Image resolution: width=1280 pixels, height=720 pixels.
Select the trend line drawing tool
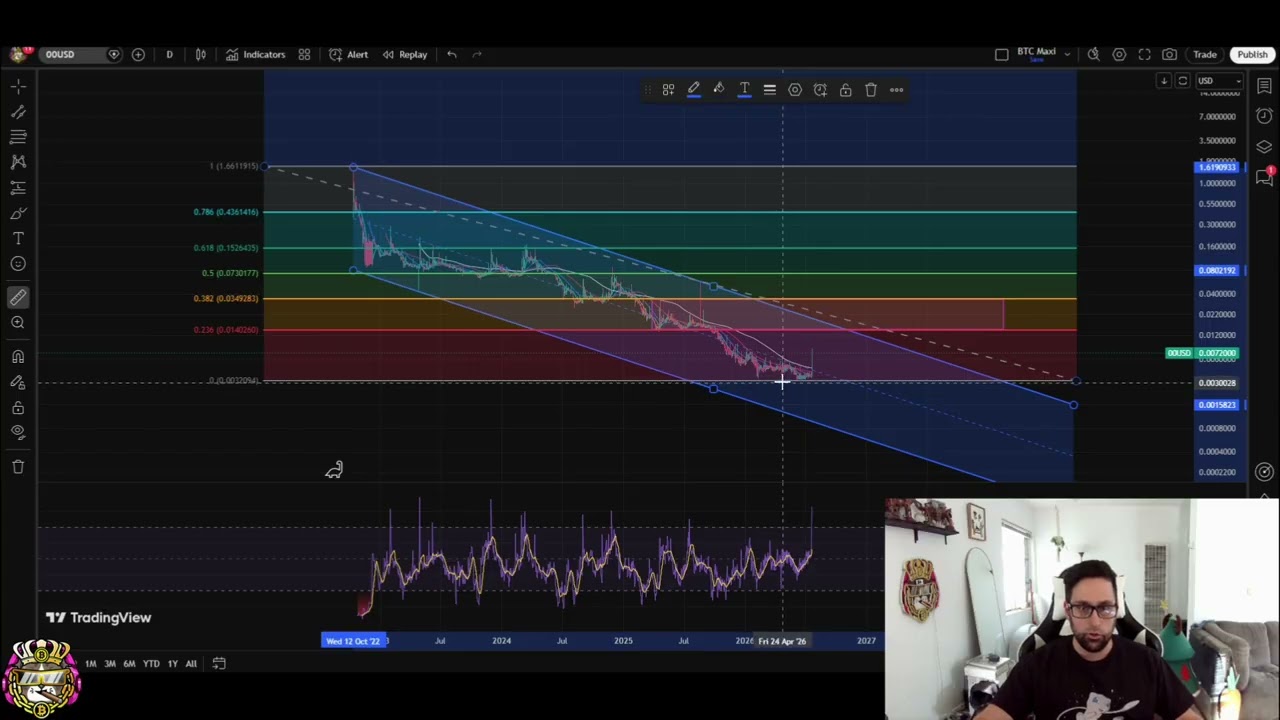(18, 111)
